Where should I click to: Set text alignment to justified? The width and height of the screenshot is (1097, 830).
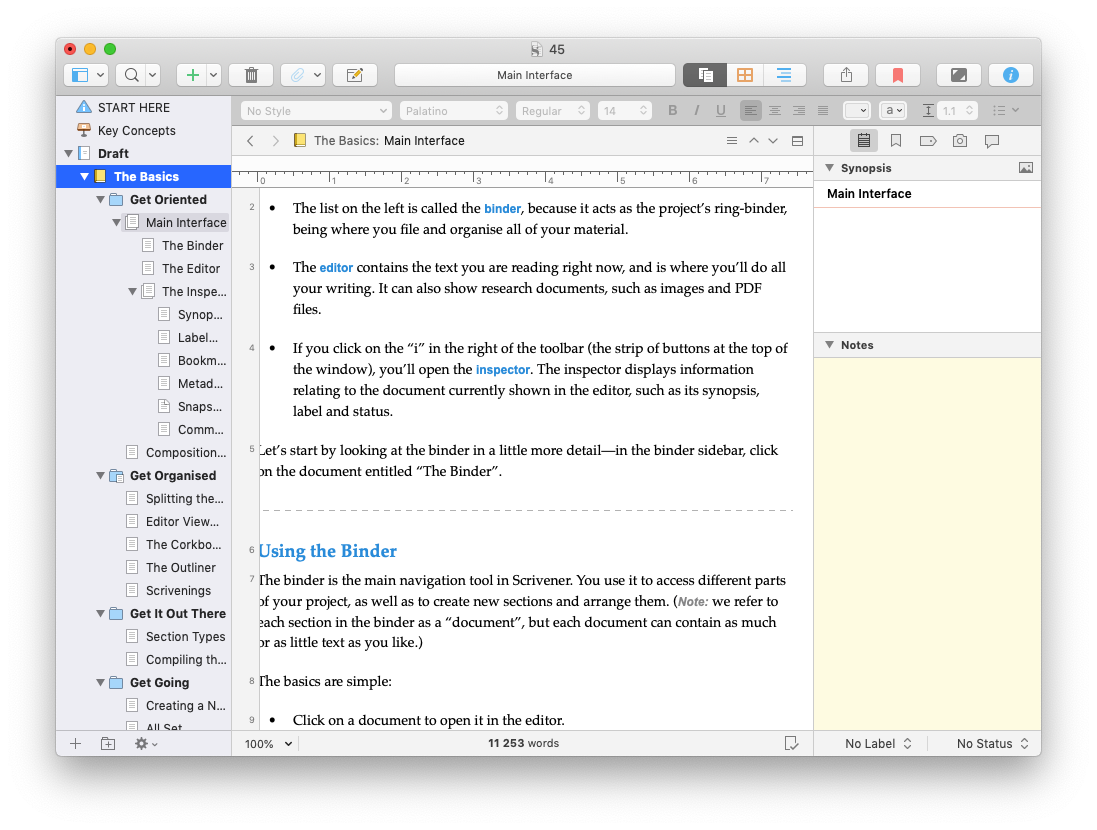[823, 111]
